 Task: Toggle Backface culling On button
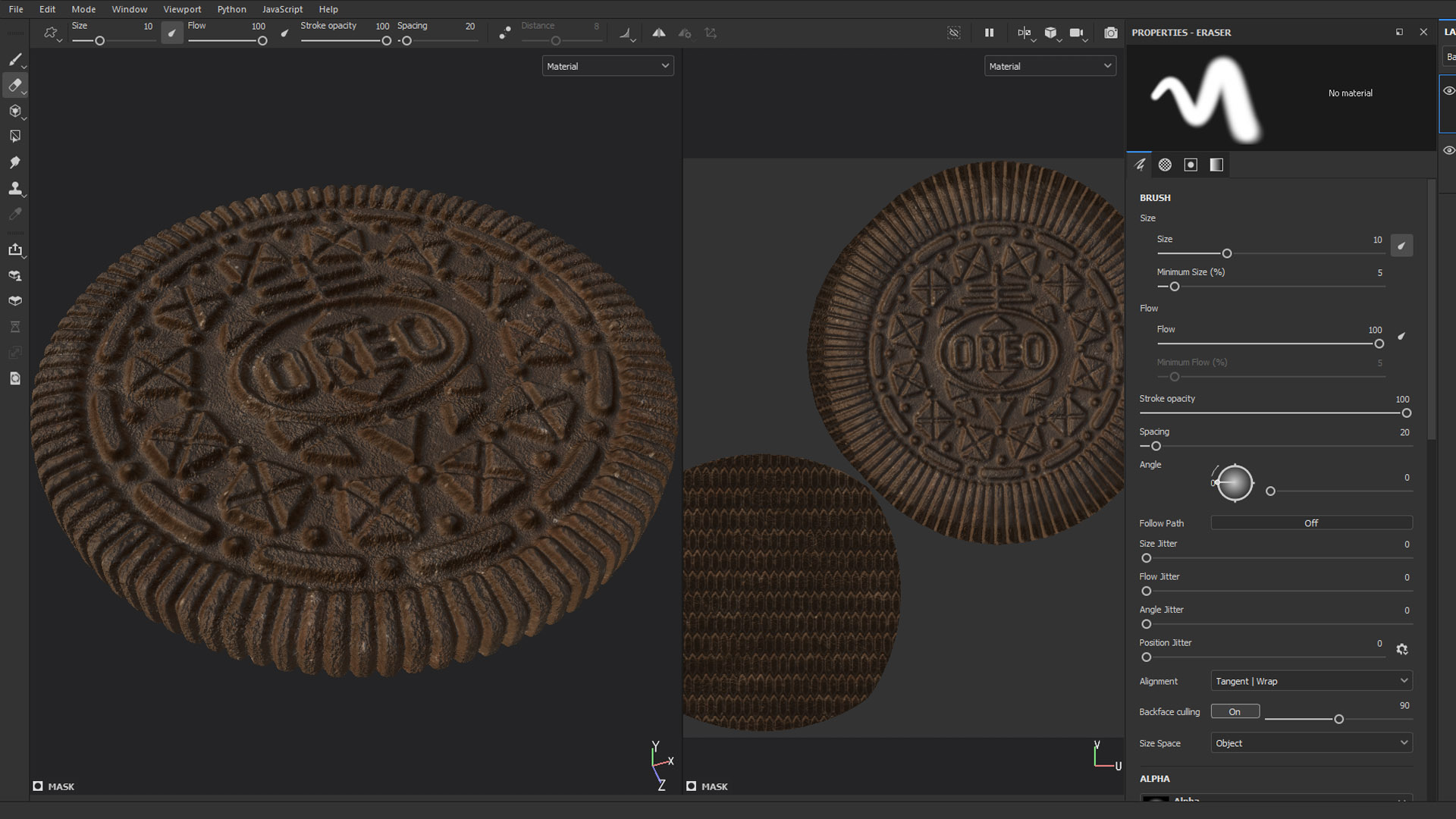pyautogui.click(x=1235, y=711)
